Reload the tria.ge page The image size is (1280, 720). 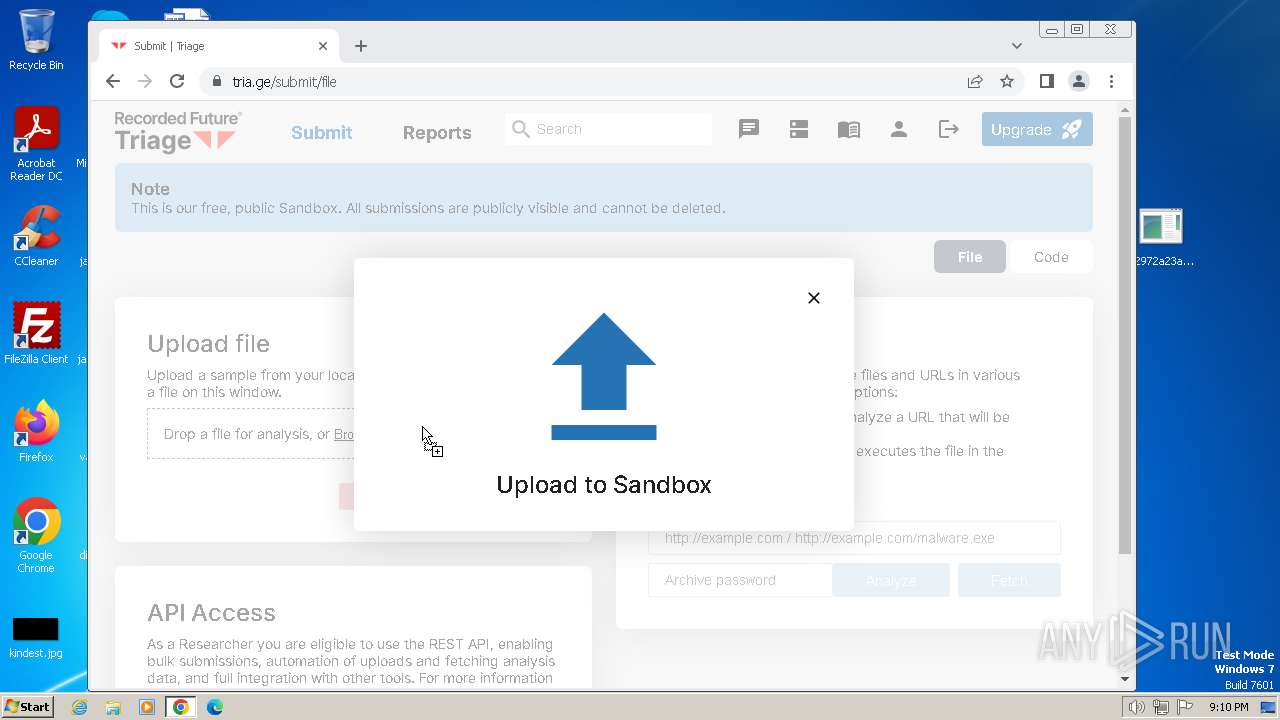[177, 82]
